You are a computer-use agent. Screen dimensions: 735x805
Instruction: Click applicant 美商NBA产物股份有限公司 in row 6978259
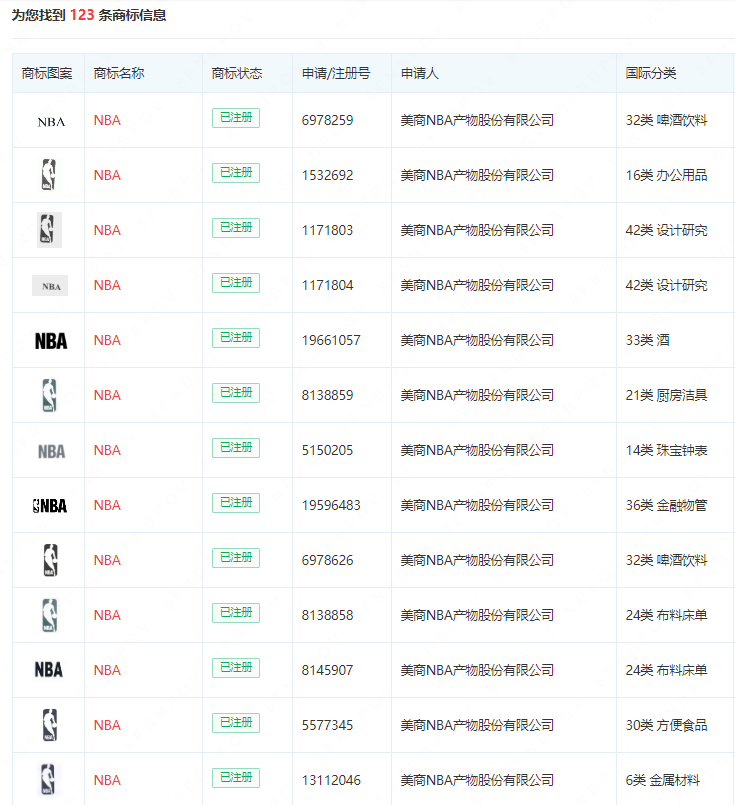click(477, 120)
